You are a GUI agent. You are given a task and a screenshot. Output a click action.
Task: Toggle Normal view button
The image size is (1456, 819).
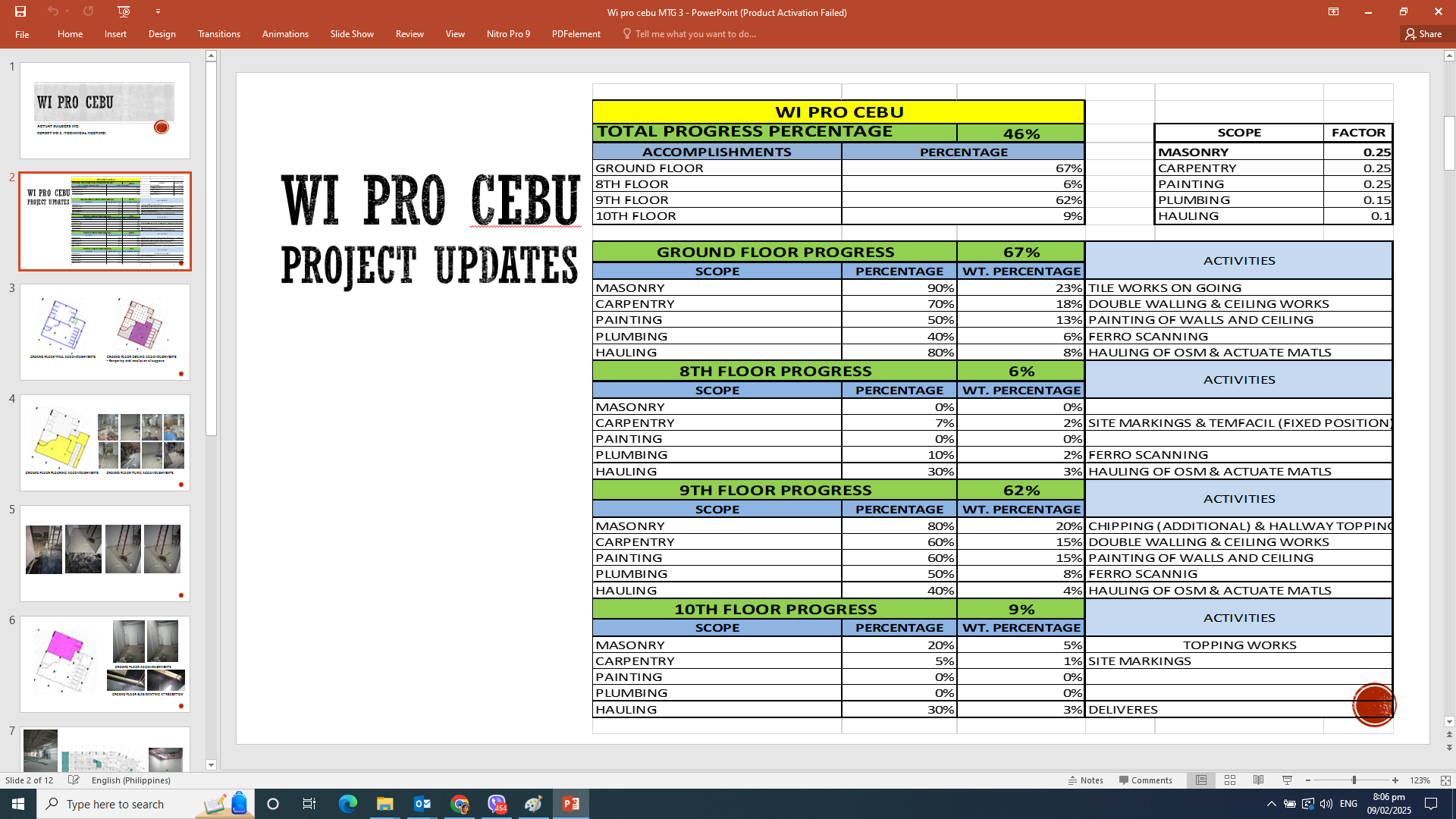click(x=1201, y=780)
